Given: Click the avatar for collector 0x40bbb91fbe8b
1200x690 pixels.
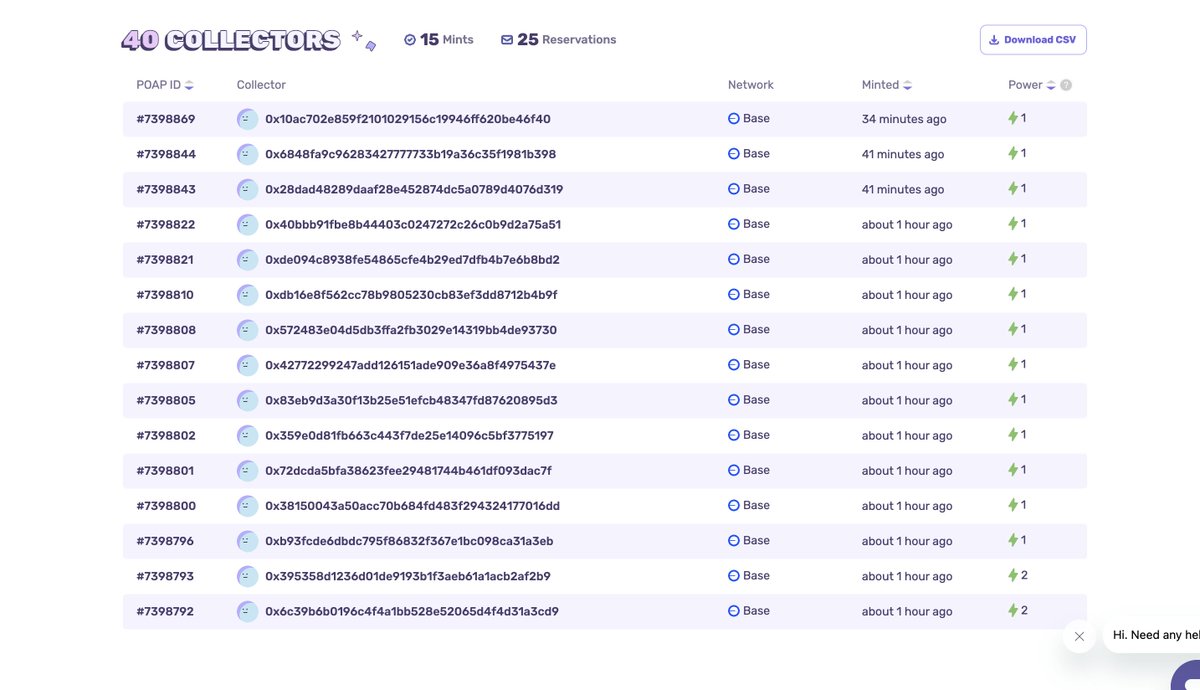Looking at the screenshot, I should point(247,224).
